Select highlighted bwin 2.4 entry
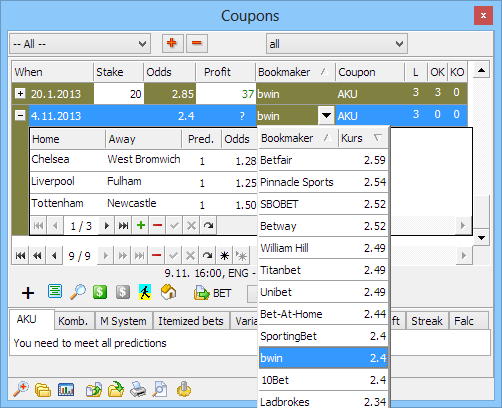 click(x=323, y=358)
